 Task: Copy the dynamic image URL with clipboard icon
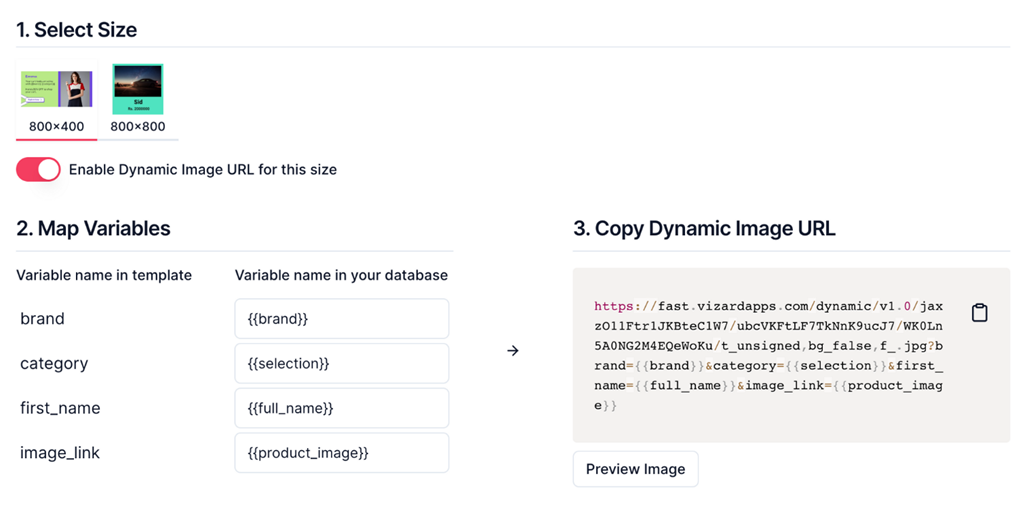[x=980, y=313]
